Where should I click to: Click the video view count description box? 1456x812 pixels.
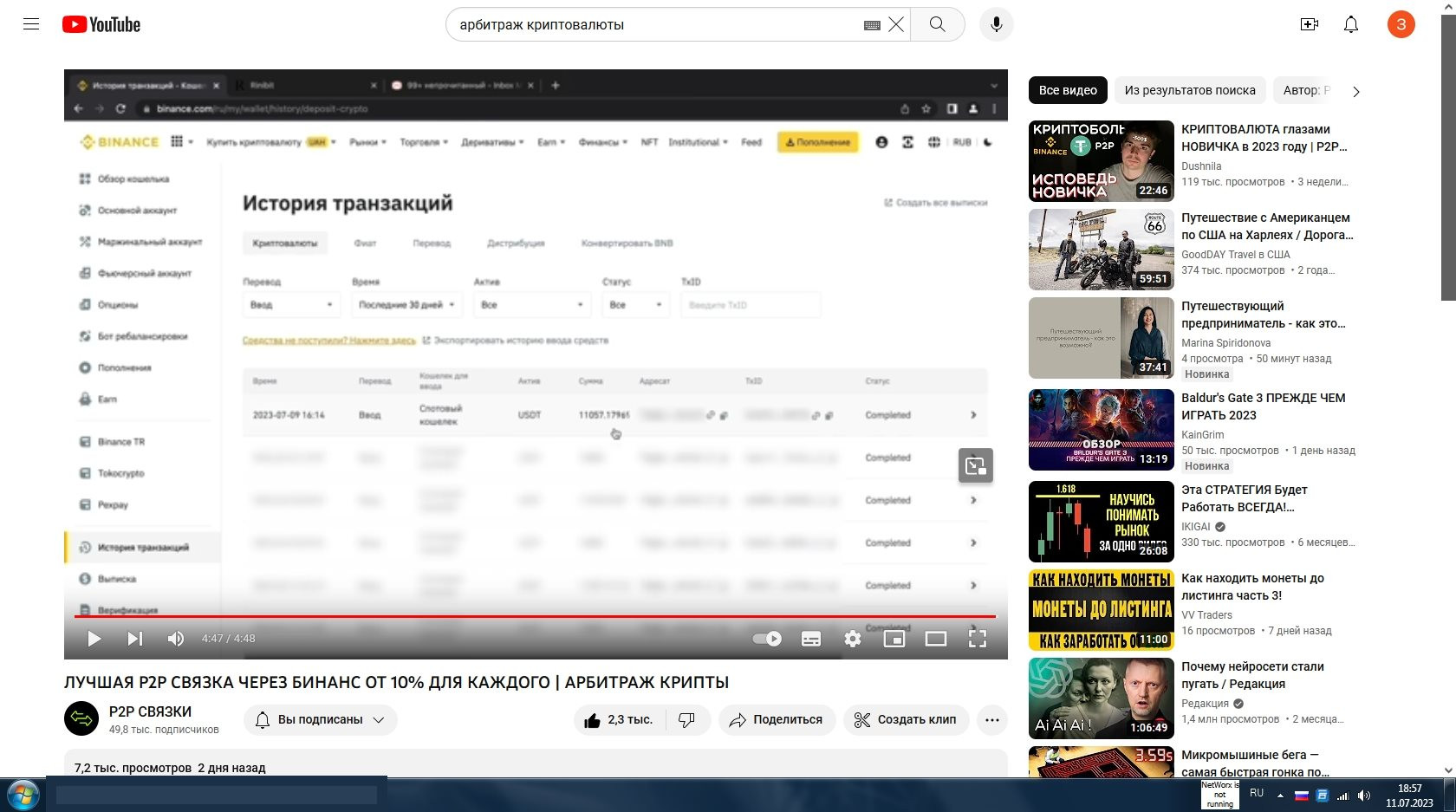(536, 764)
